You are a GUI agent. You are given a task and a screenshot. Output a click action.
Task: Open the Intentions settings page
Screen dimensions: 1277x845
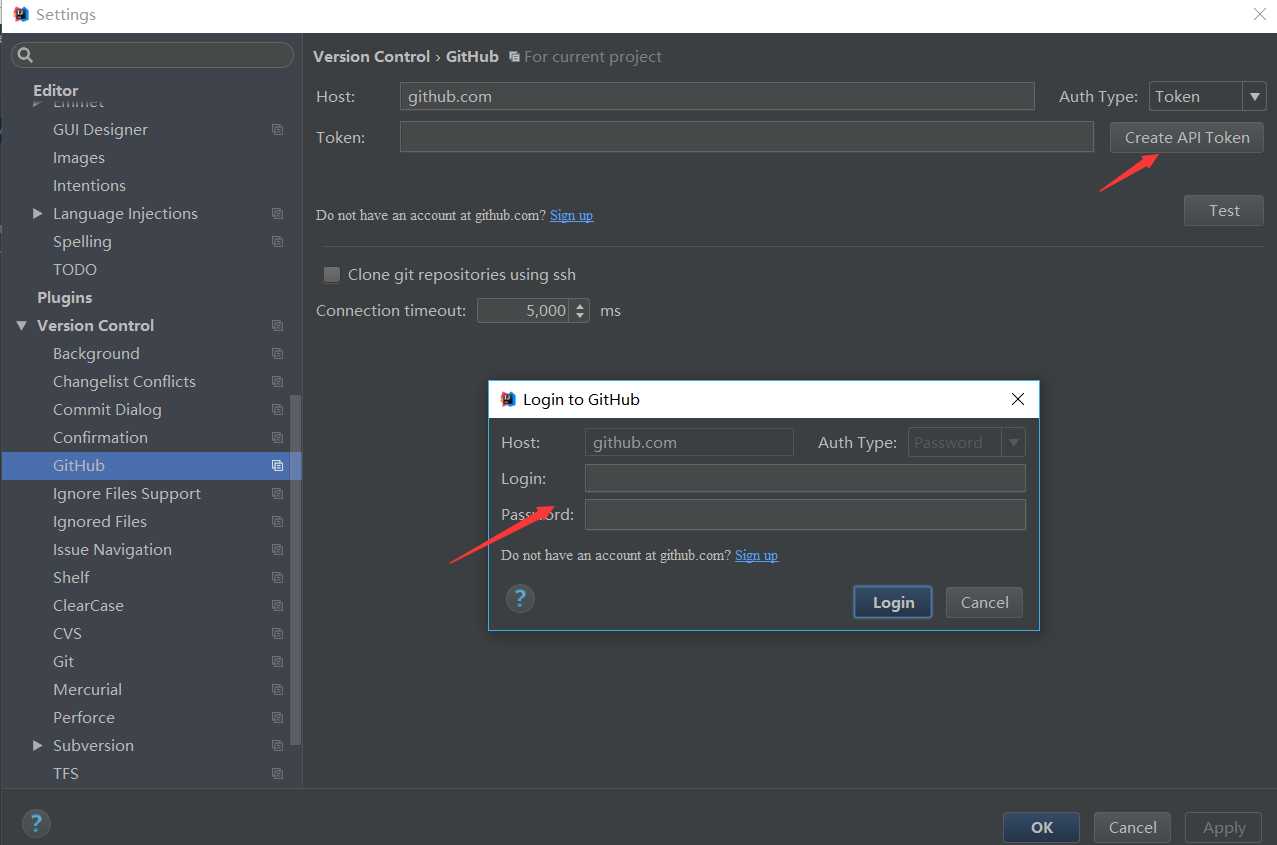[x=89, y=186]
